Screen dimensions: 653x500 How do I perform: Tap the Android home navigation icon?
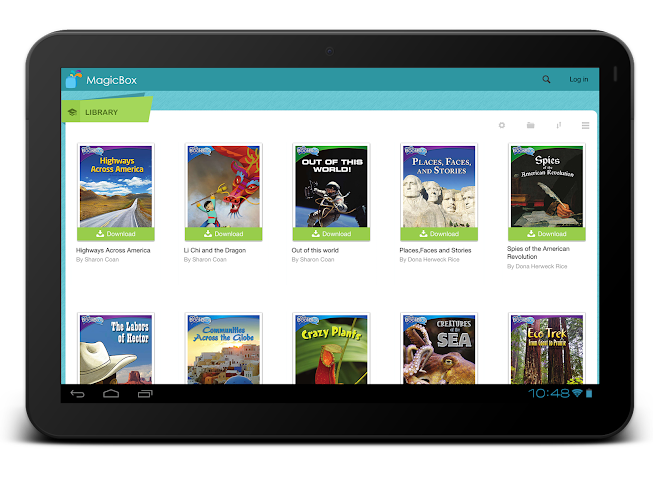[111, 393]
